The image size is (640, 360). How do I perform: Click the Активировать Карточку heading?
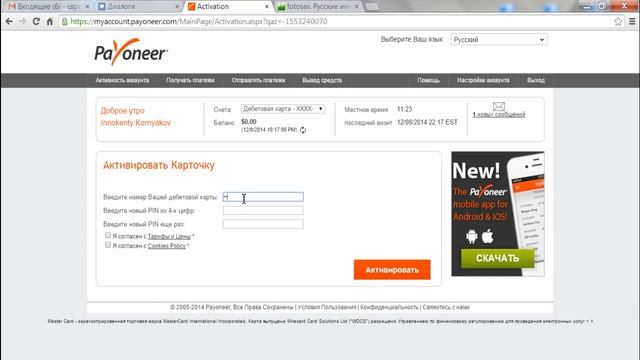click(x=159, y=165)
